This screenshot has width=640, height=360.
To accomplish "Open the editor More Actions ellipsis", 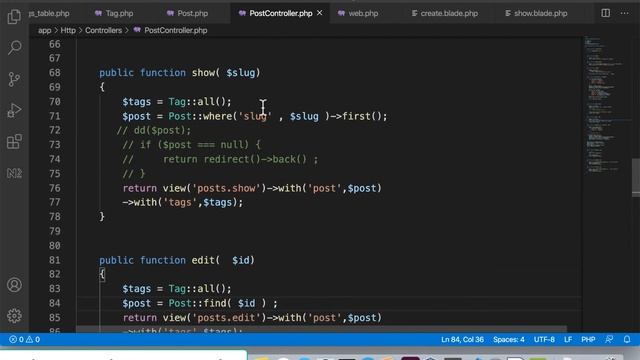I will [624, 13].
